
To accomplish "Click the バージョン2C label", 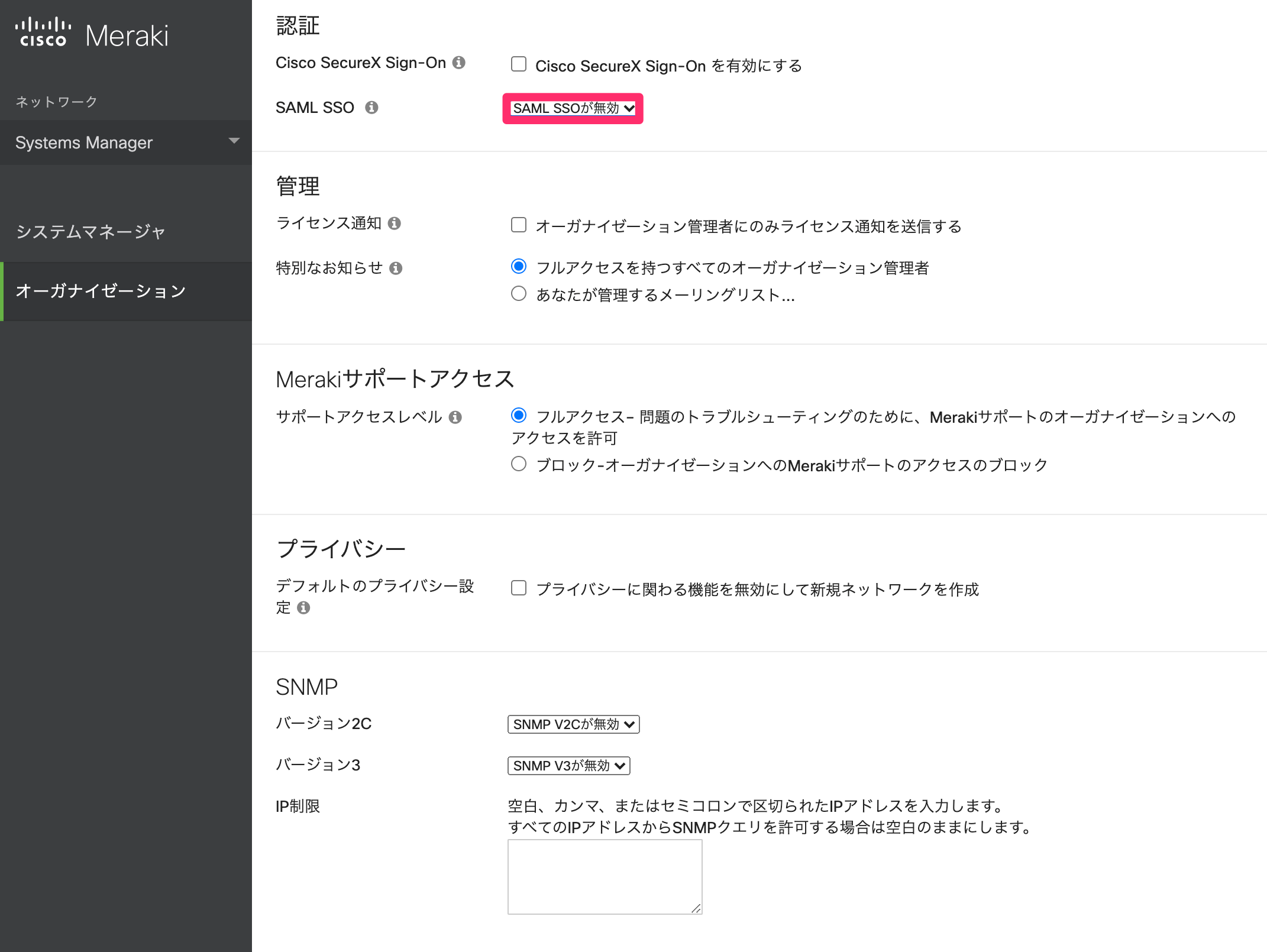I will (x=324, y=724).
